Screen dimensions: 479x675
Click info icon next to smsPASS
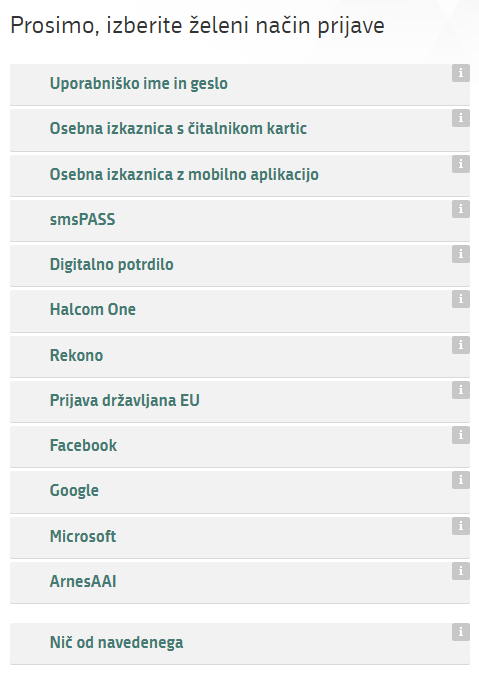pos(460,209)
